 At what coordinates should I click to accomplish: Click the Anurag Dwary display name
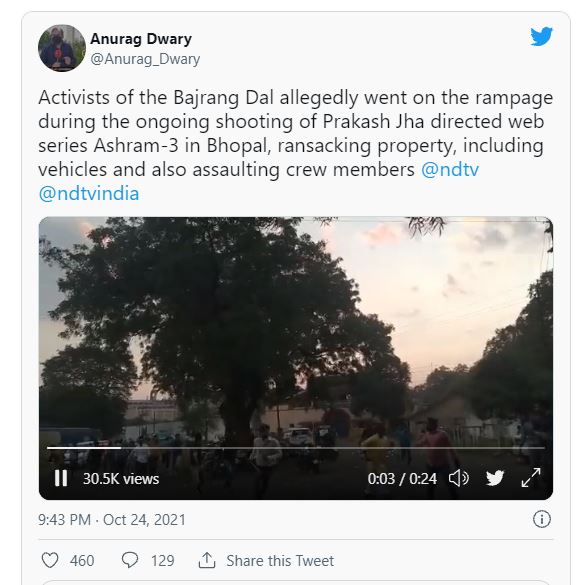click(141, 39)
